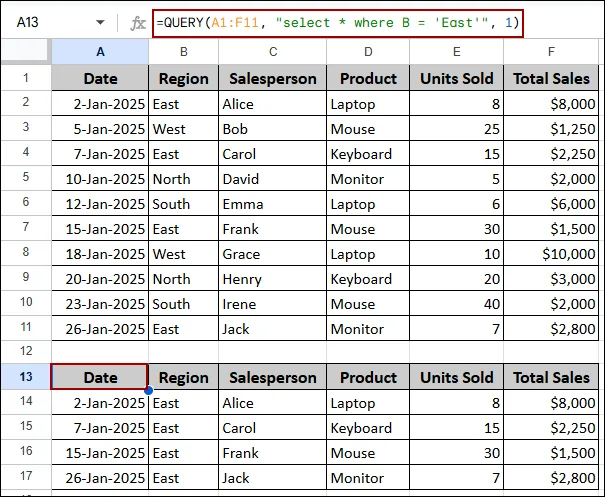This screenshot has height=497, width=605.
Task: Click Total Sales header in row 1
Action: coord(551,78)
